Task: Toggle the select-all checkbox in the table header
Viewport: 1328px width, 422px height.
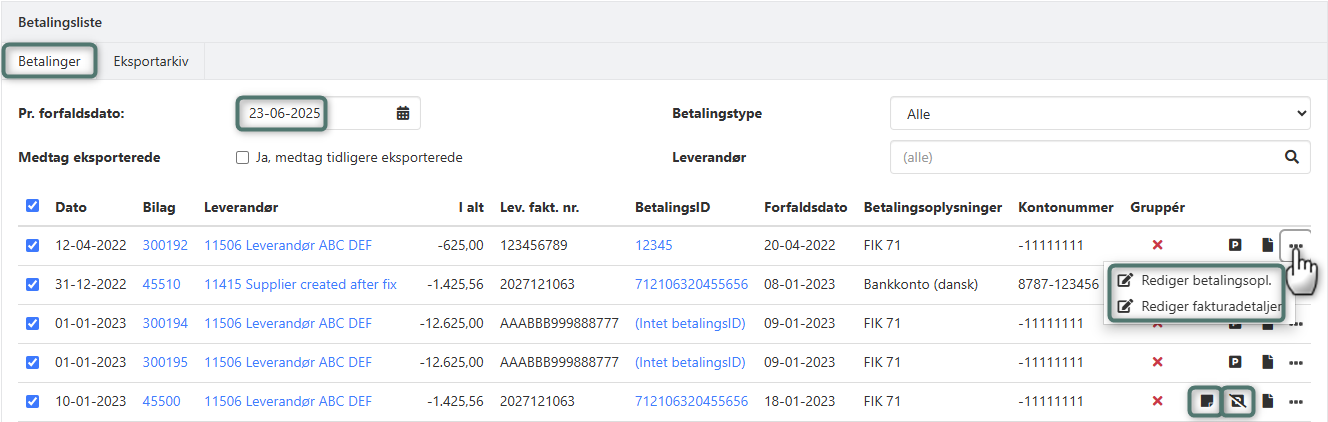Action: 32,206
